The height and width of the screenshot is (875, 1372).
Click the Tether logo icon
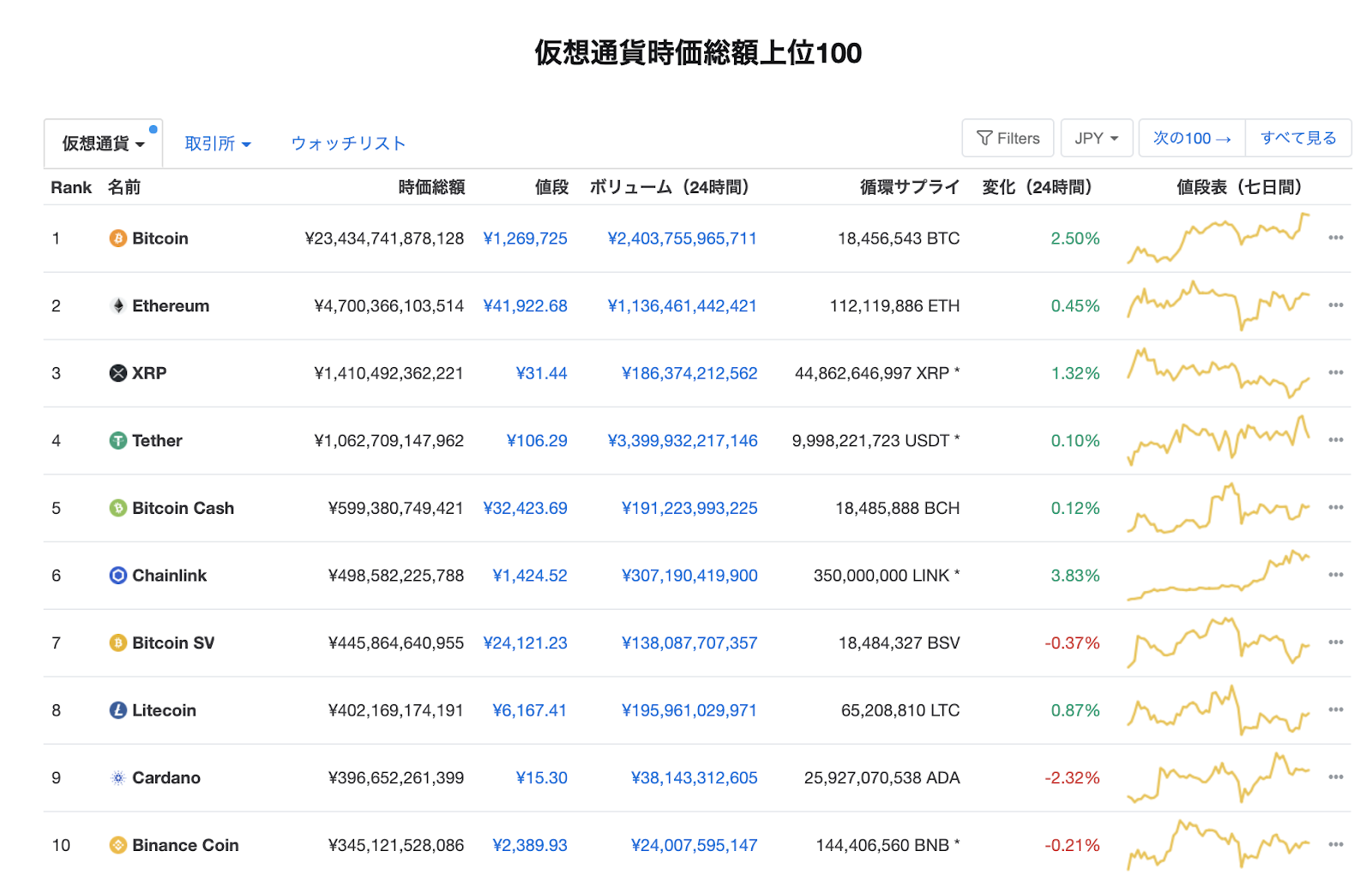coord(118,441)
